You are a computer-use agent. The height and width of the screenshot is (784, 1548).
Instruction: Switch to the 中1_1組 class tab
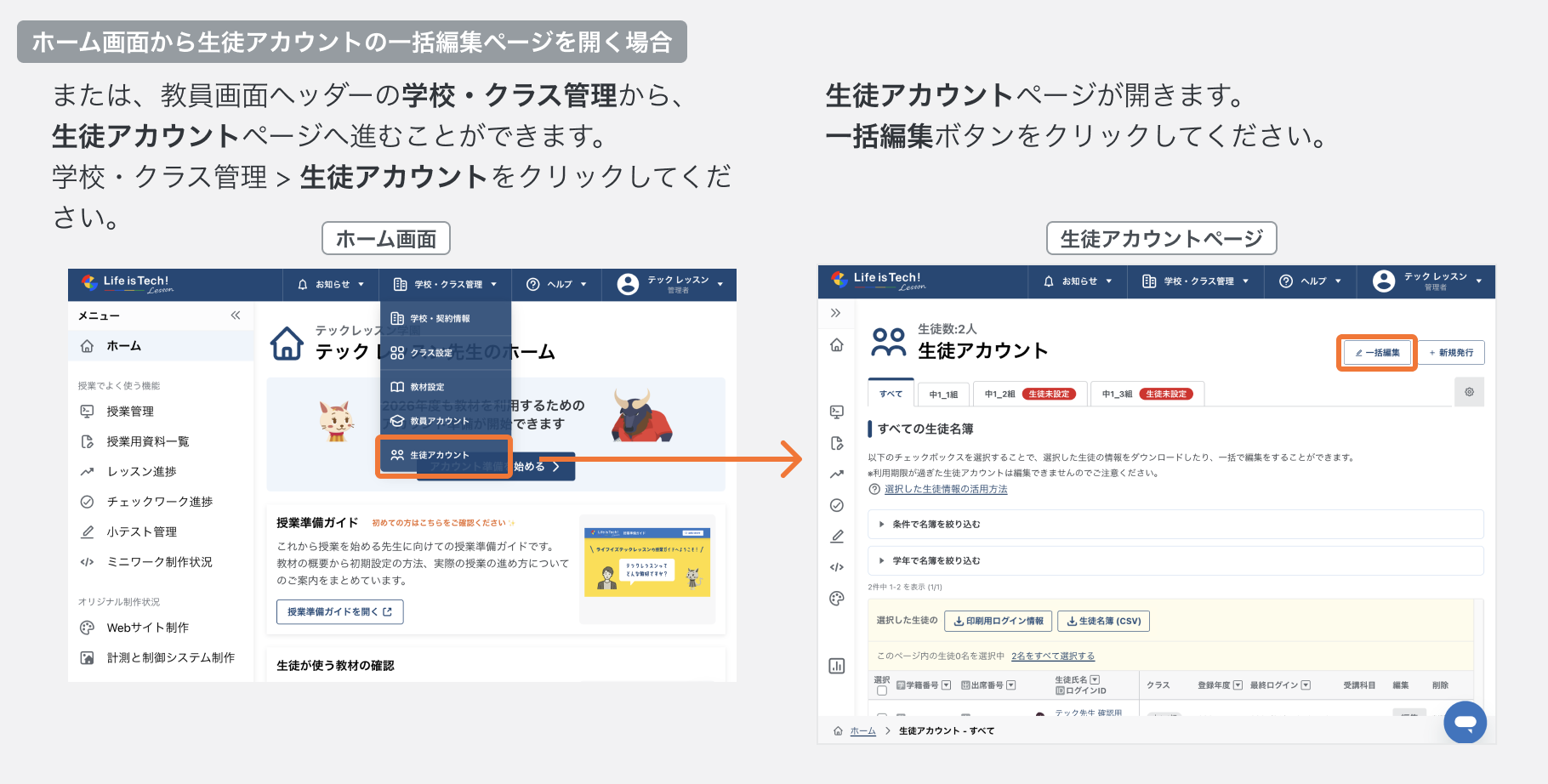pos(943,395)
